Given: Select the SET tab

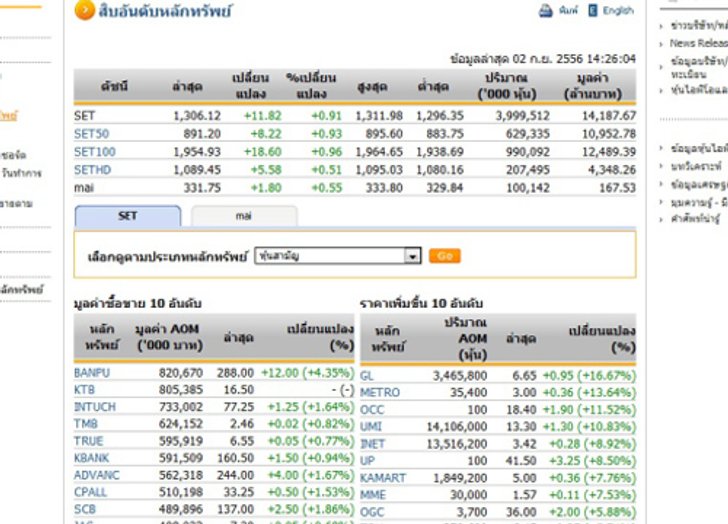Looking at the screenshot, I should pyautogui.click(x=128, y=216).
